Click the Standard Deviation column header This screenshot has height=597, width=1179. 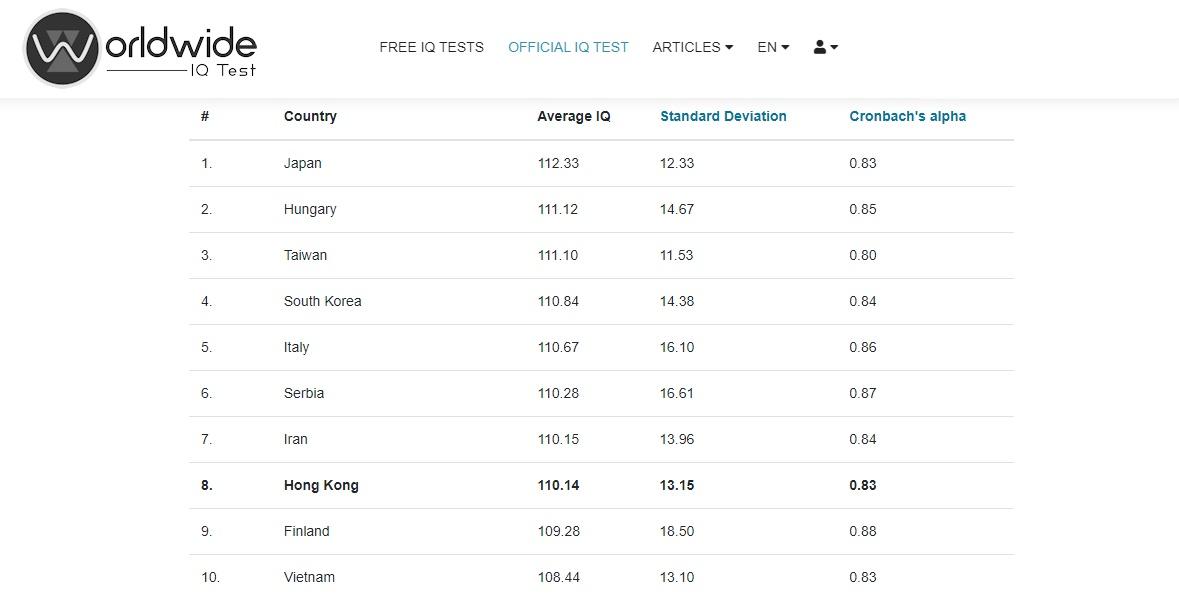click(x=723, y=116)
